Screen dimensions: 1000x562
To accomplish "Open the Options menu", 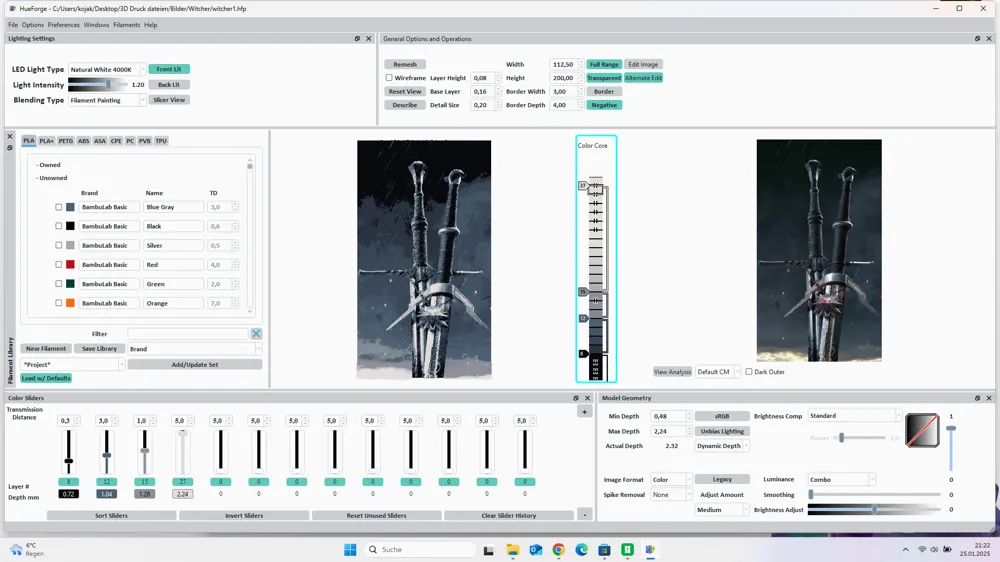I will [x=33, y=25].
